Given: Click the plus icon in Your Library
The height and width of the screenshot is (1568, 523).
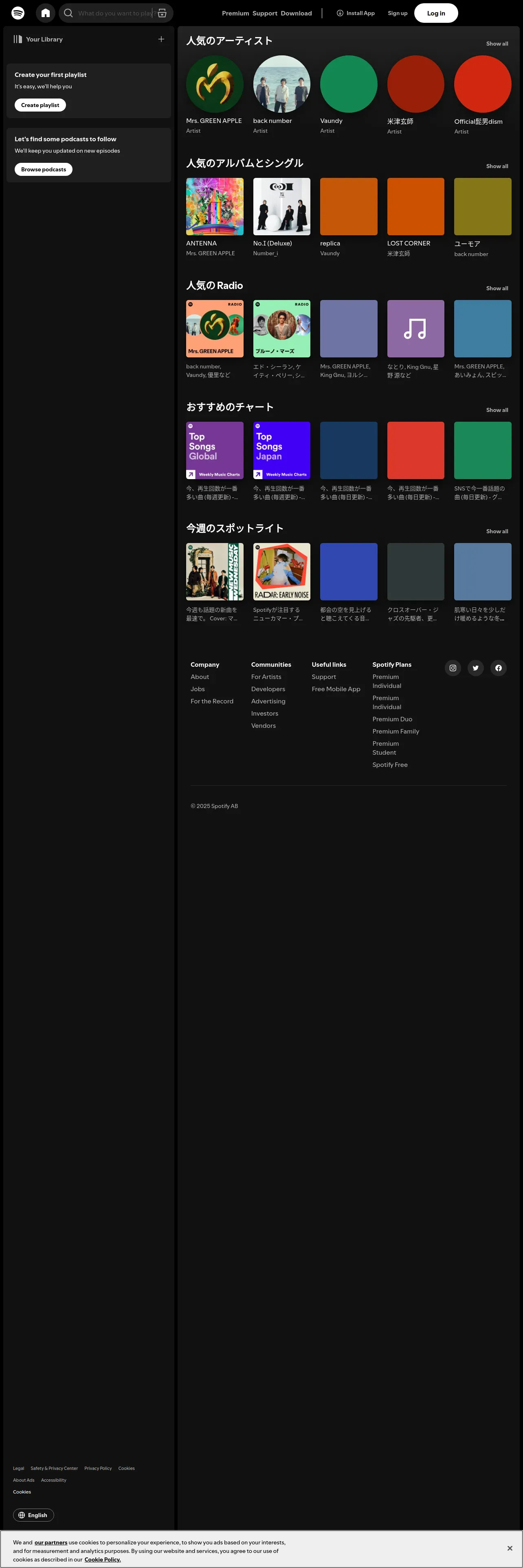Looking at the screenshot, I should click(x=161, y=39).
